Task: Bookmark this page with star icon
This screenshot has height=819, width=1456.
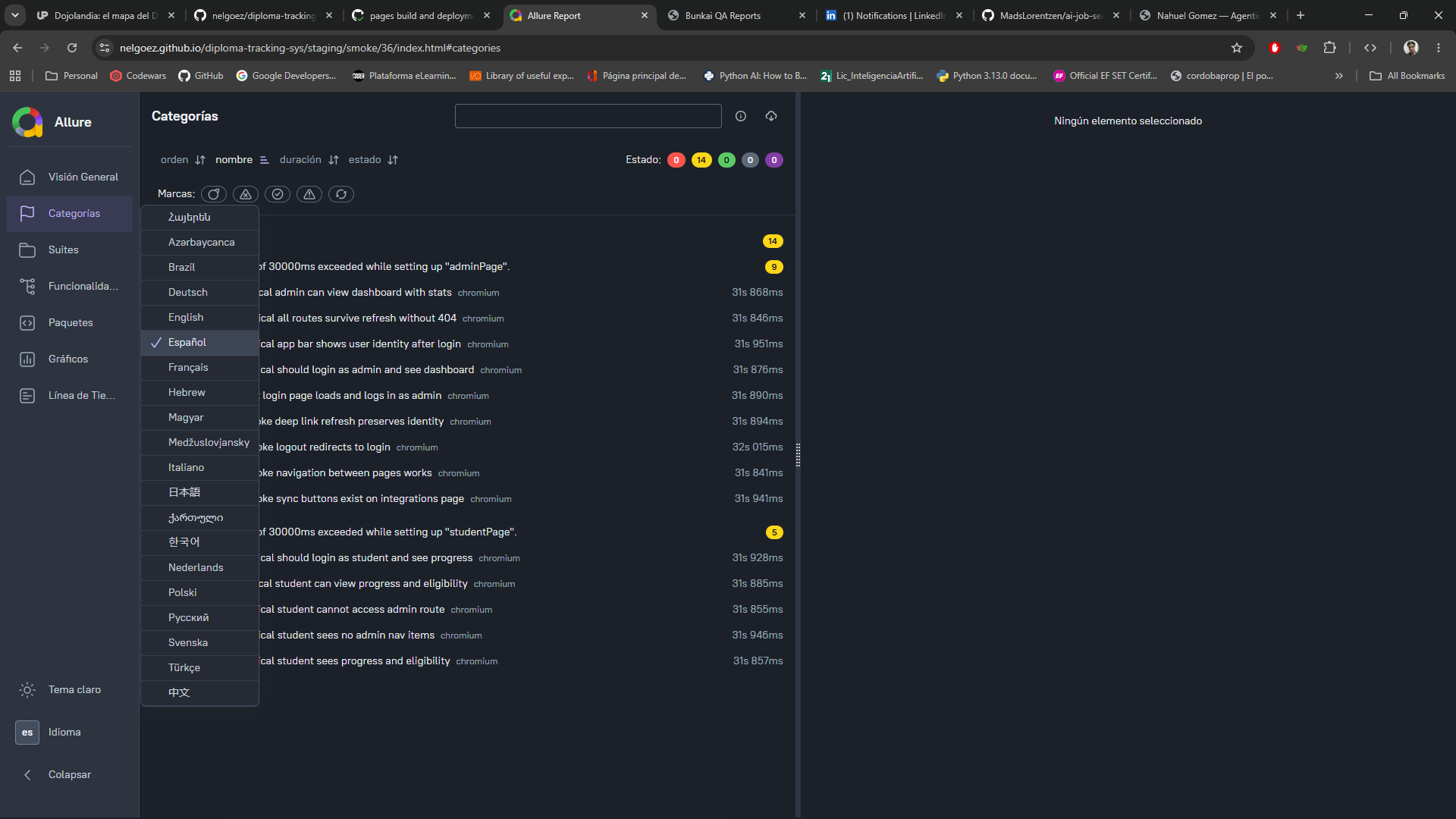Action: tap(1237, 48)
